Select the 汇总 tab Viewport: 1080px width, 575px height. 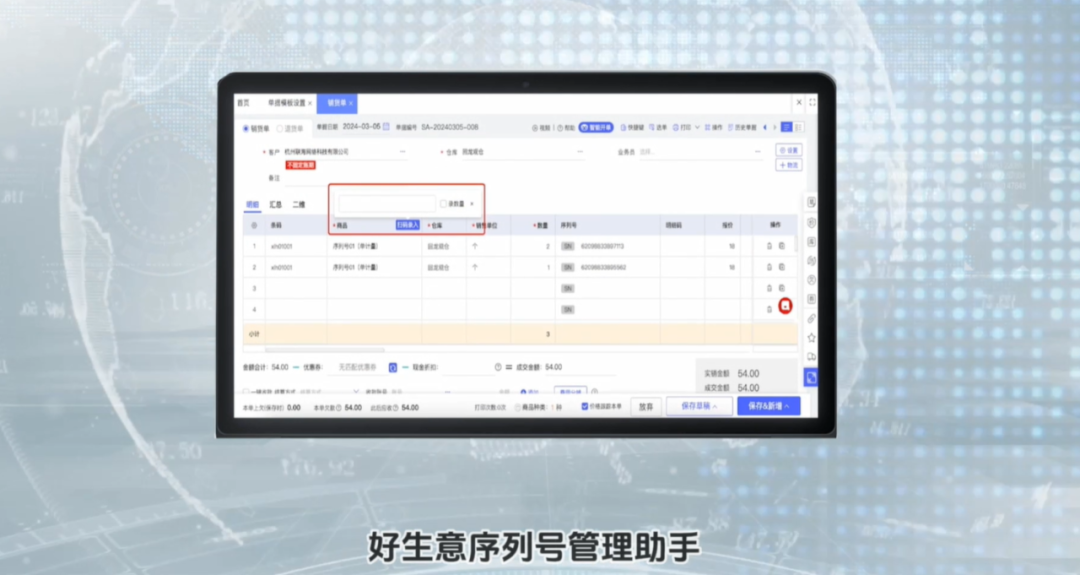(x=276, y=205)
